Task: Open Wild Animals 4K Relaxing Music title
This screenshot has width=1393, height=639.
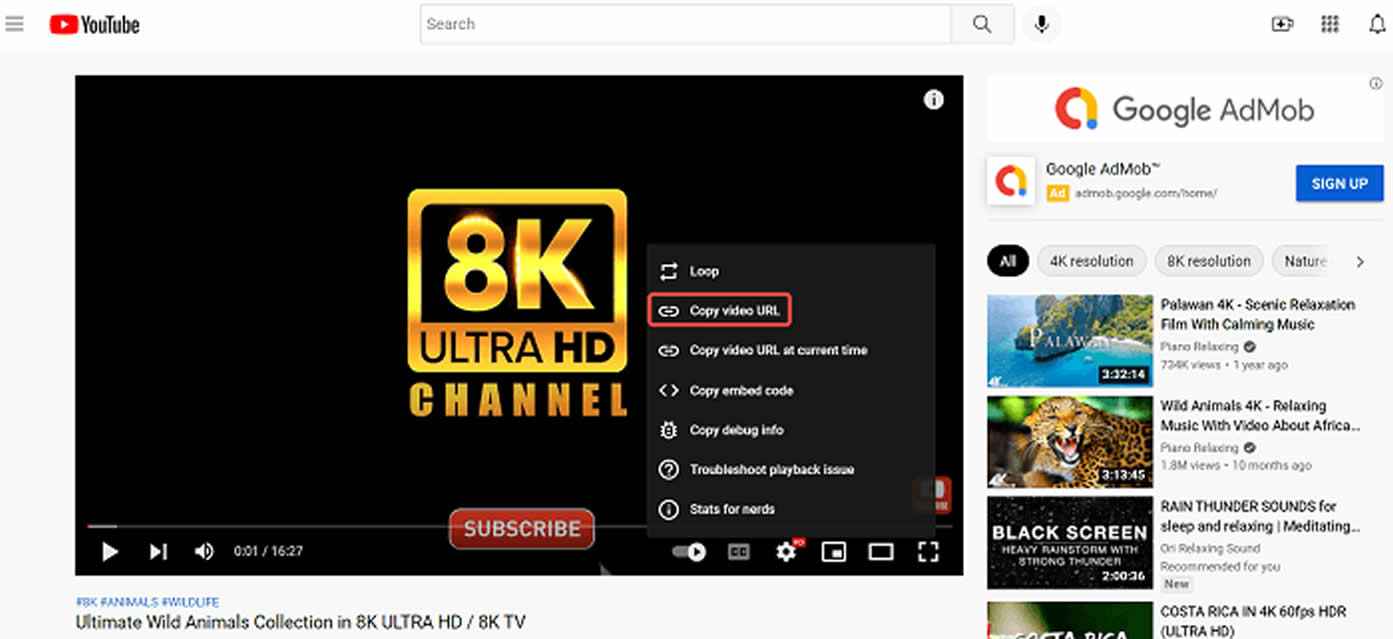Action: [x=1260, y=415]
